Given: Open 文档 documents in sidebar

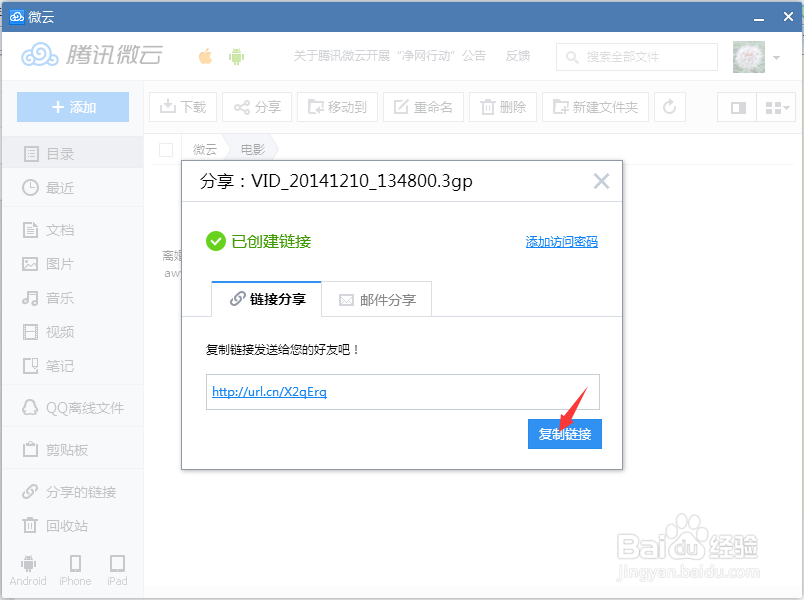Looking at the screenshot, I should click(73, 230).
